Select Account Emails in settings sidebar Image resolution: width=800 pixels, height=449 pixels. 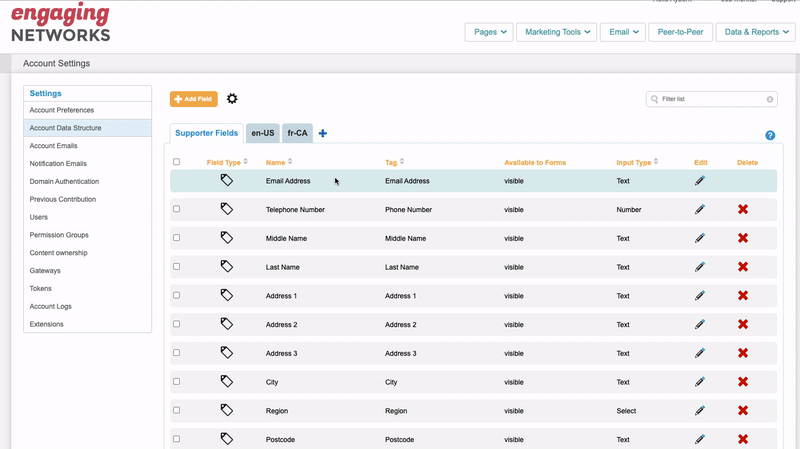coord(54,146)
